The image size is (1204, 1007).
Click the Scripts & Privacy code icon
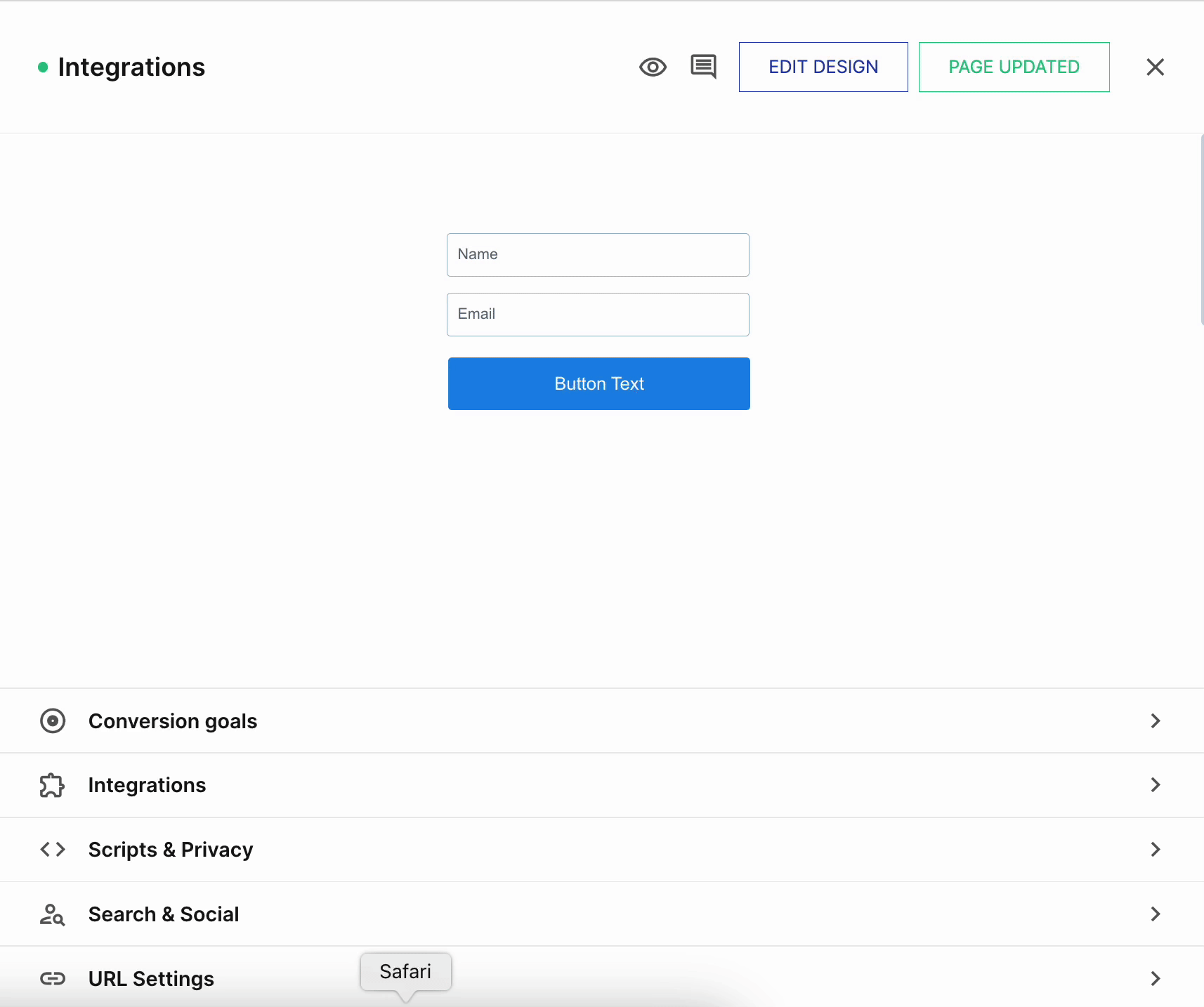click(x=53, y=850)
